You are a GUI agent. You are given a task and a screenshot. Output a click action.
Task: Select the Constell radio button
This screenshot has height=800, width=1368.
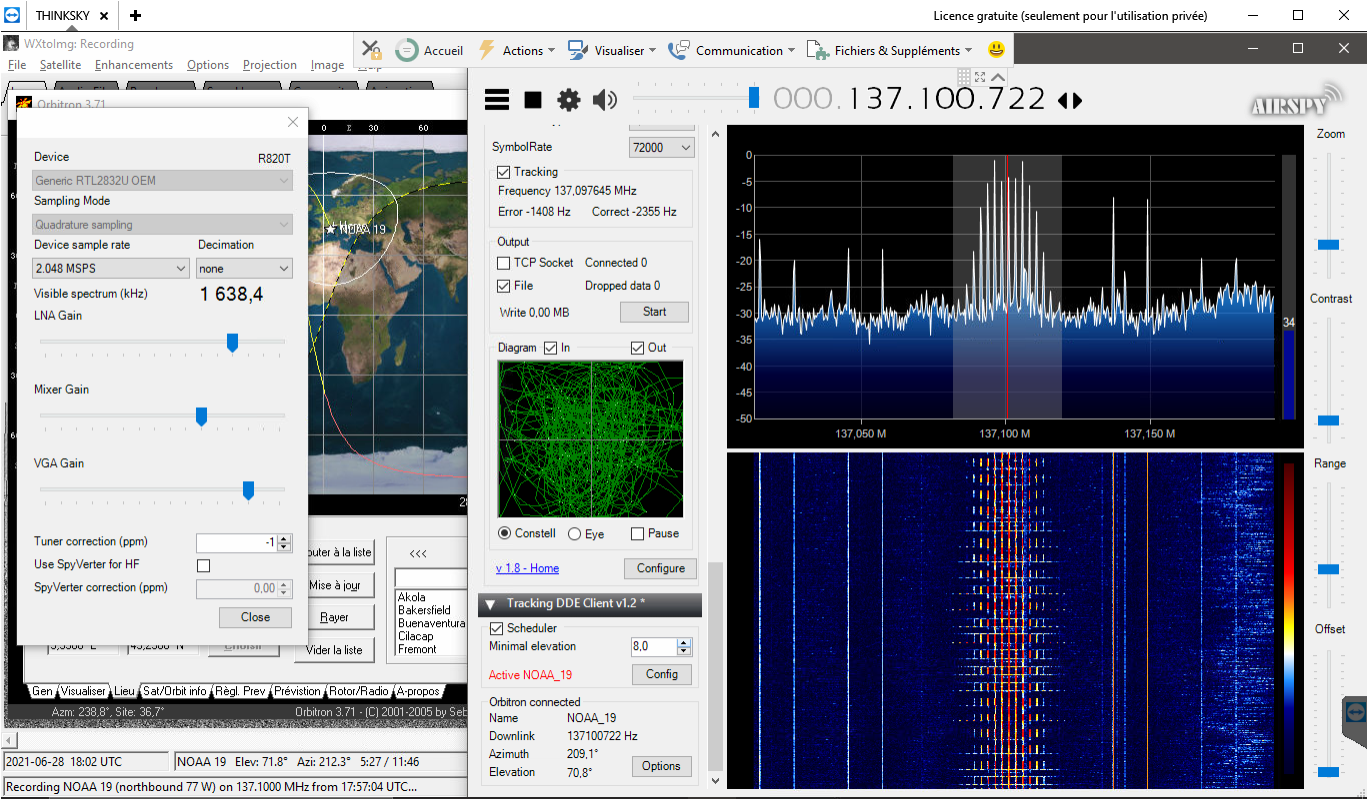pos(505,534)
